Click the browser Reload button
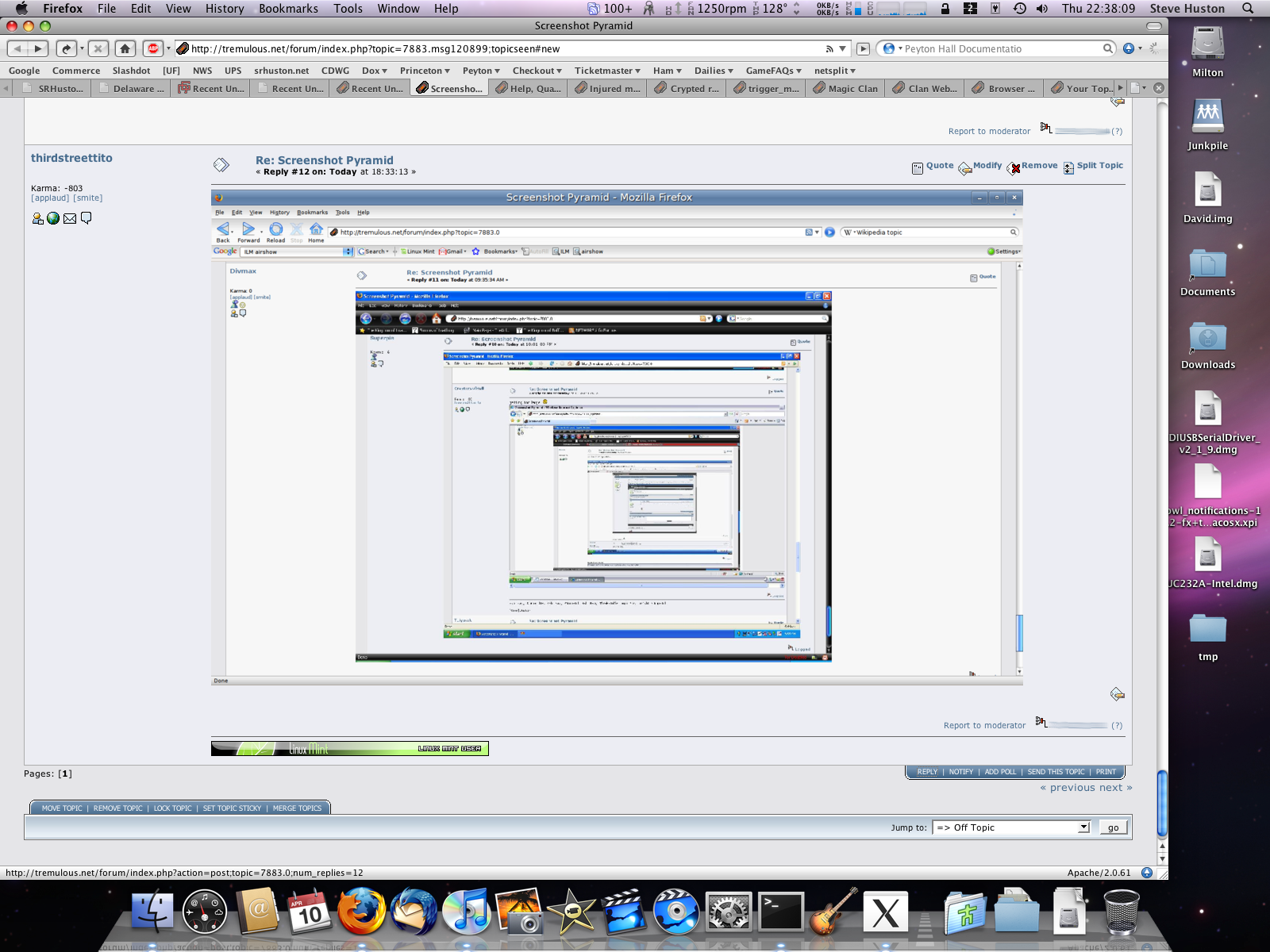Screen dimensions: 1270x952 [67, 48]
